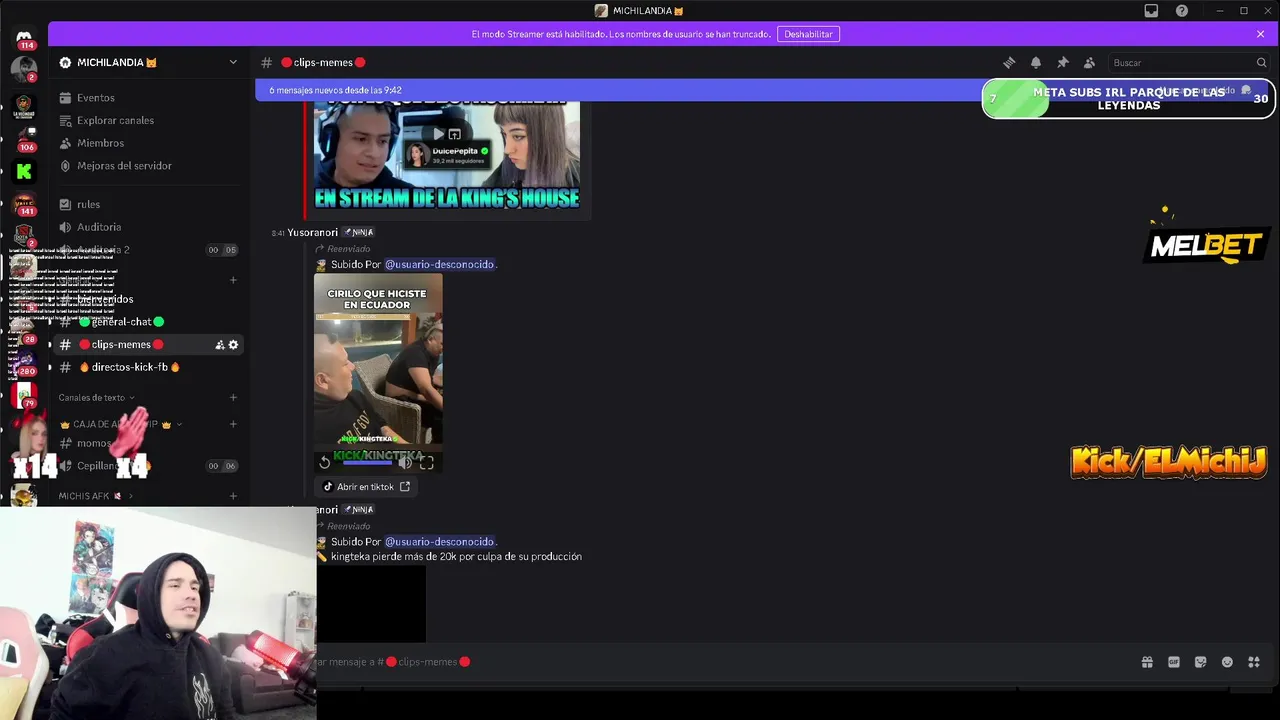Select the rules channel
This screenshot has width=1280, height=720.
[x=88, y=204]
